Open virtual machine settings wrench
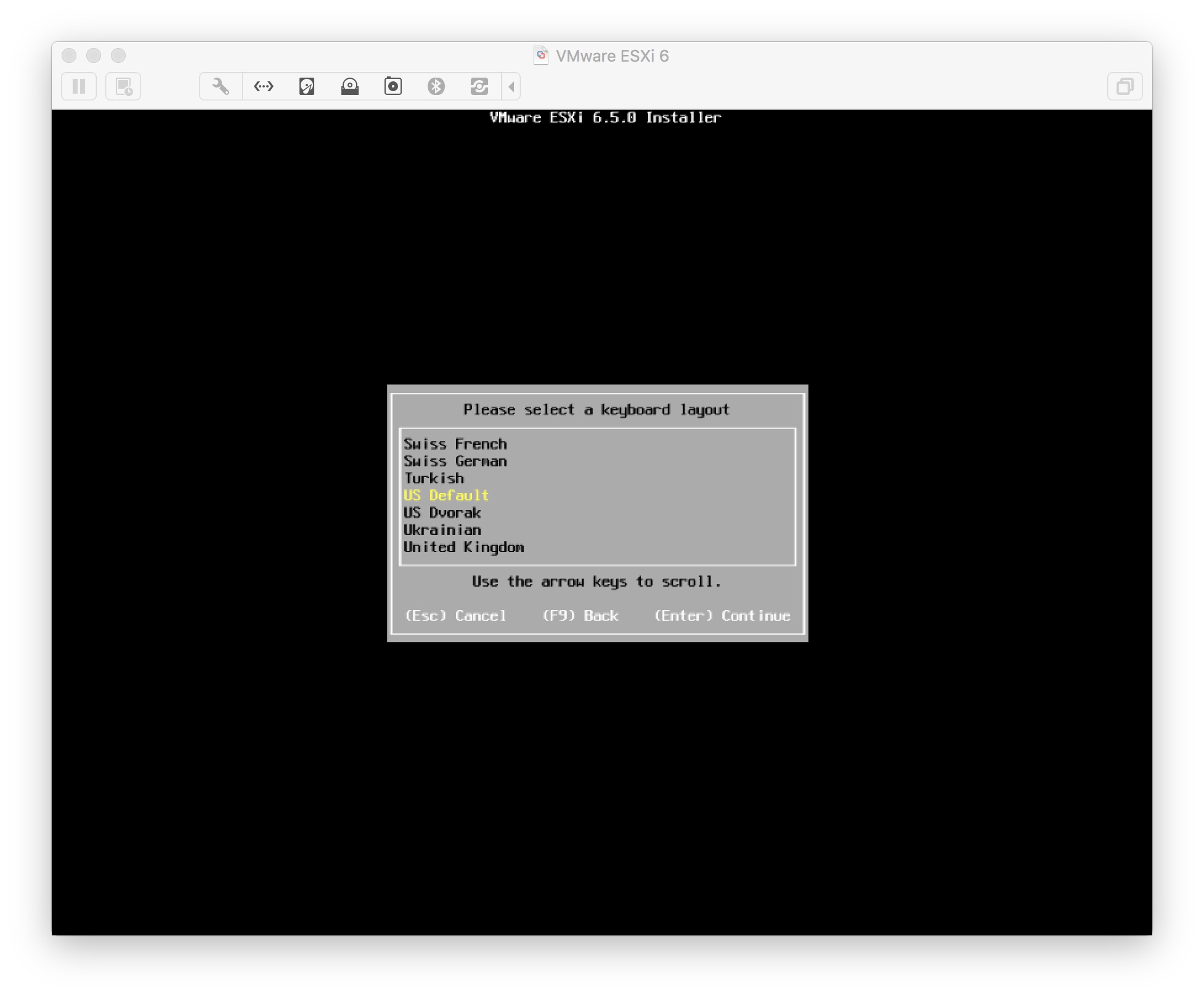Viewport: 1204px width, 997px height. [221, 86]
